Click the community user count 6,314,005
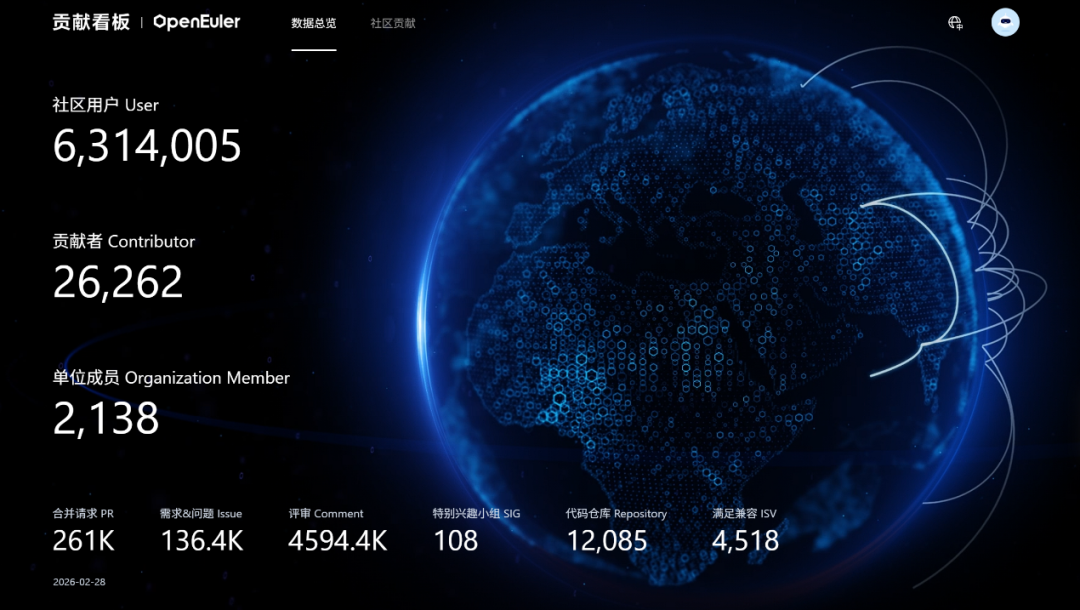Viewport: 1080px width, 610px height. pos(147,146)
